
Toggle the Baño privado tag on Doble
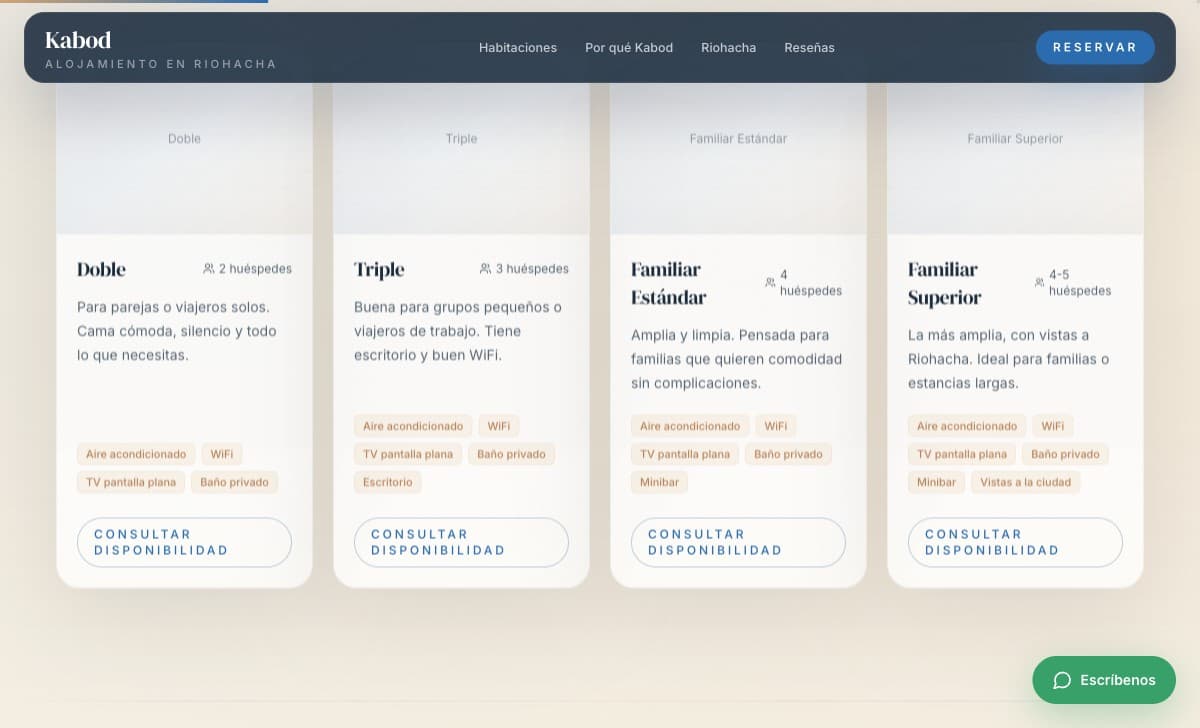tap(234, 482)
